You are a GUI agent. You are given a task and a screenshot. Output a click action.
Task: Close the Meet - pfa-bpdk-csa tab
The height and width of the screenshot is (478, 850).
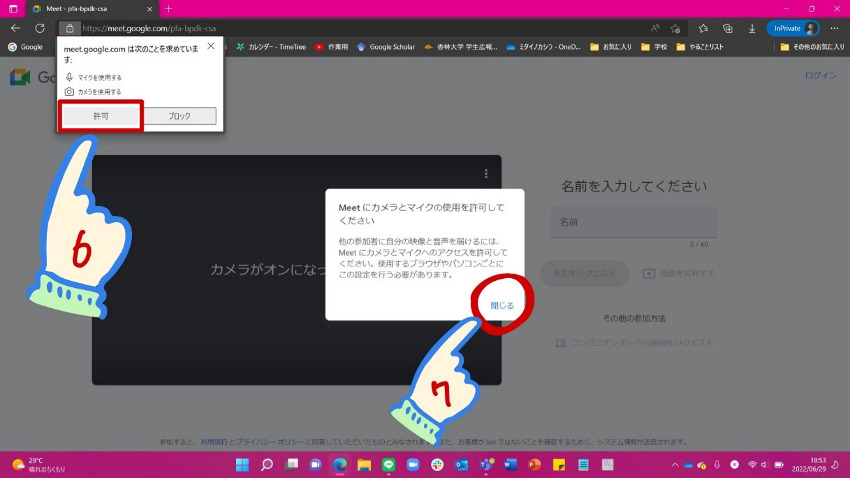pyautogui.click(x=150, y=9)
